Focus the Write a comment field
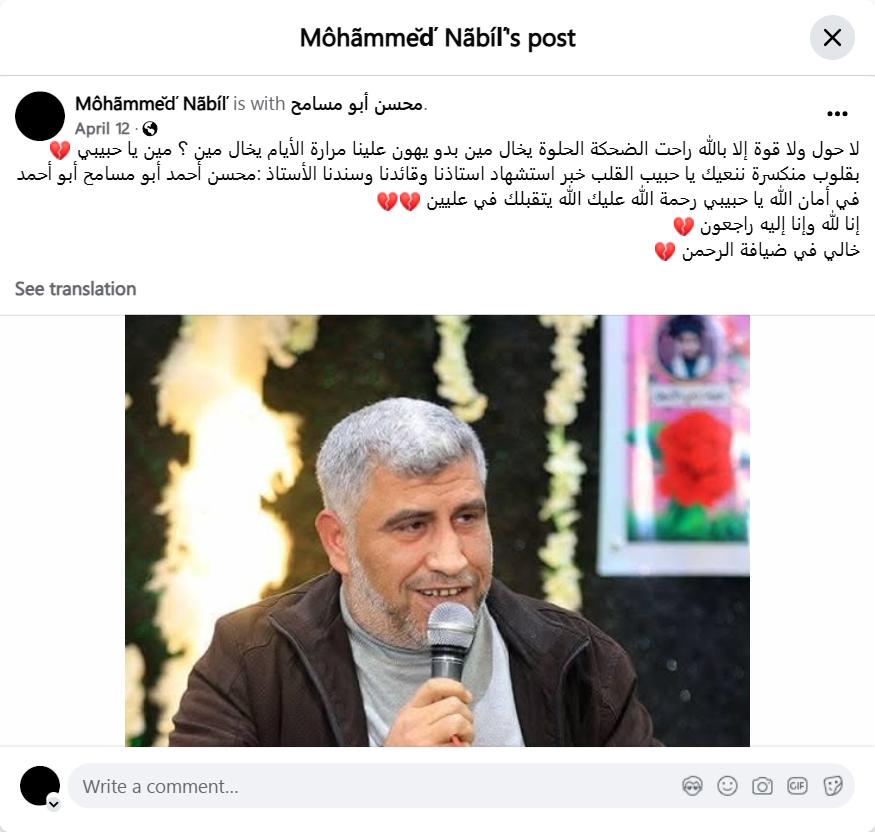 (x=379, y=786)
